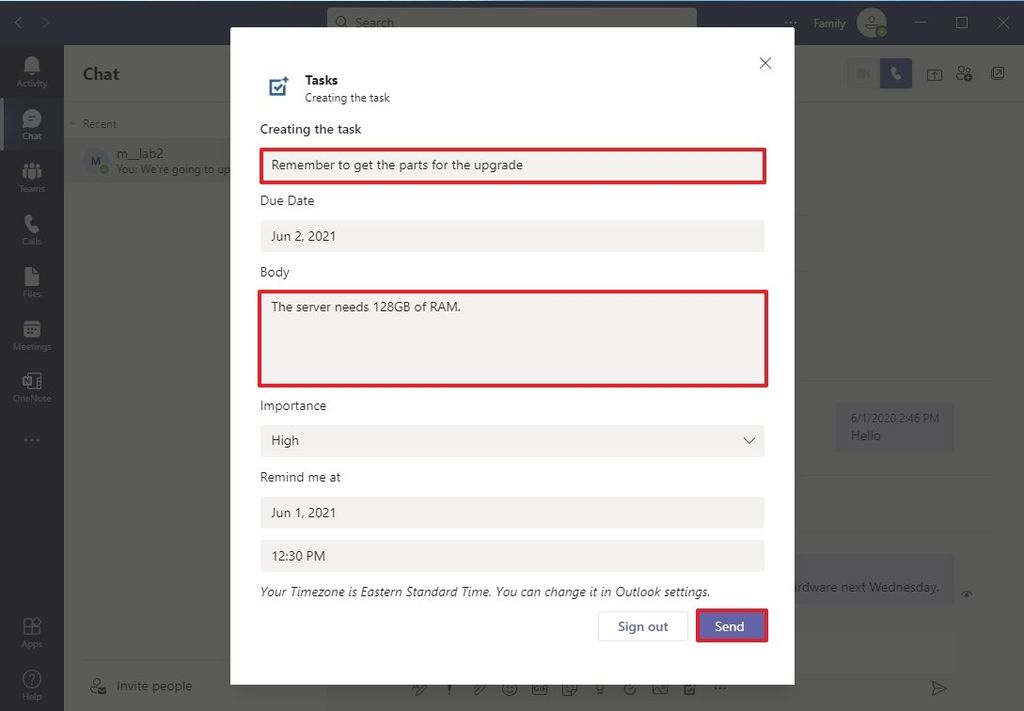Screen dimensions: 1024x711
Task: Open the GIF picker
Action: (x=540, y=689)
